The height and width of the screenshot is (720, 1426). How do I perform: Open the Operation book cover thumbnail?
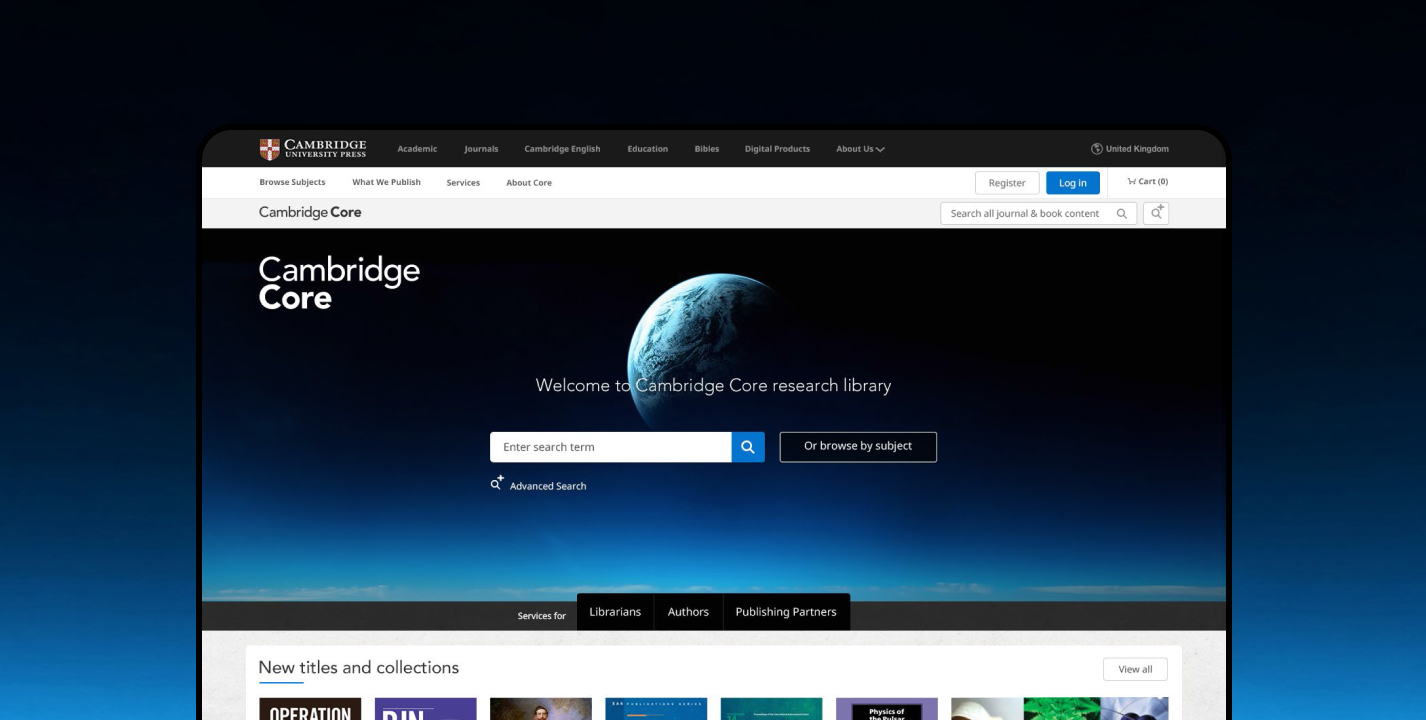(310, 709)
